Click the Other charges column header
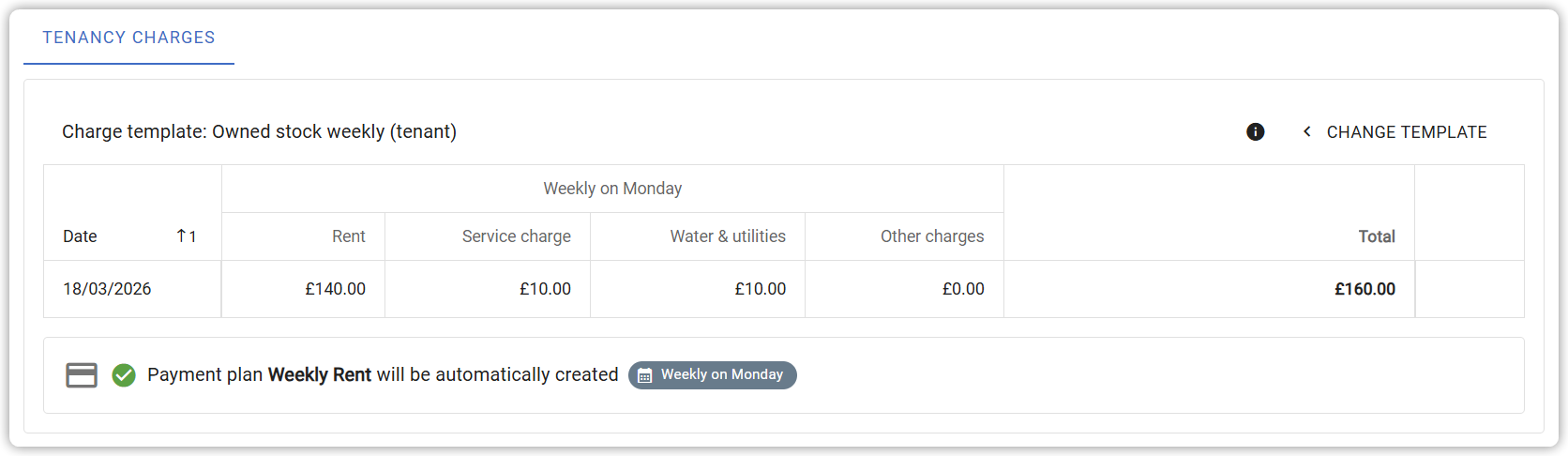1568x456 pixels. point(932,236)
